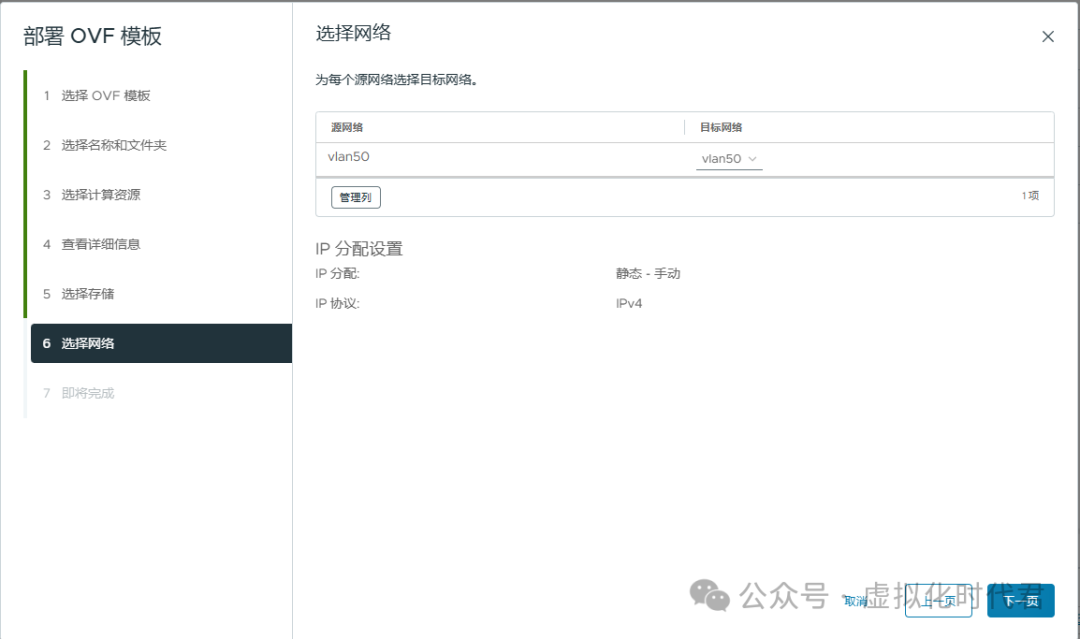Open step 4 查看详细信息
The height and width of the screenshot is (639, 1080).
click(x=103, y=244)
